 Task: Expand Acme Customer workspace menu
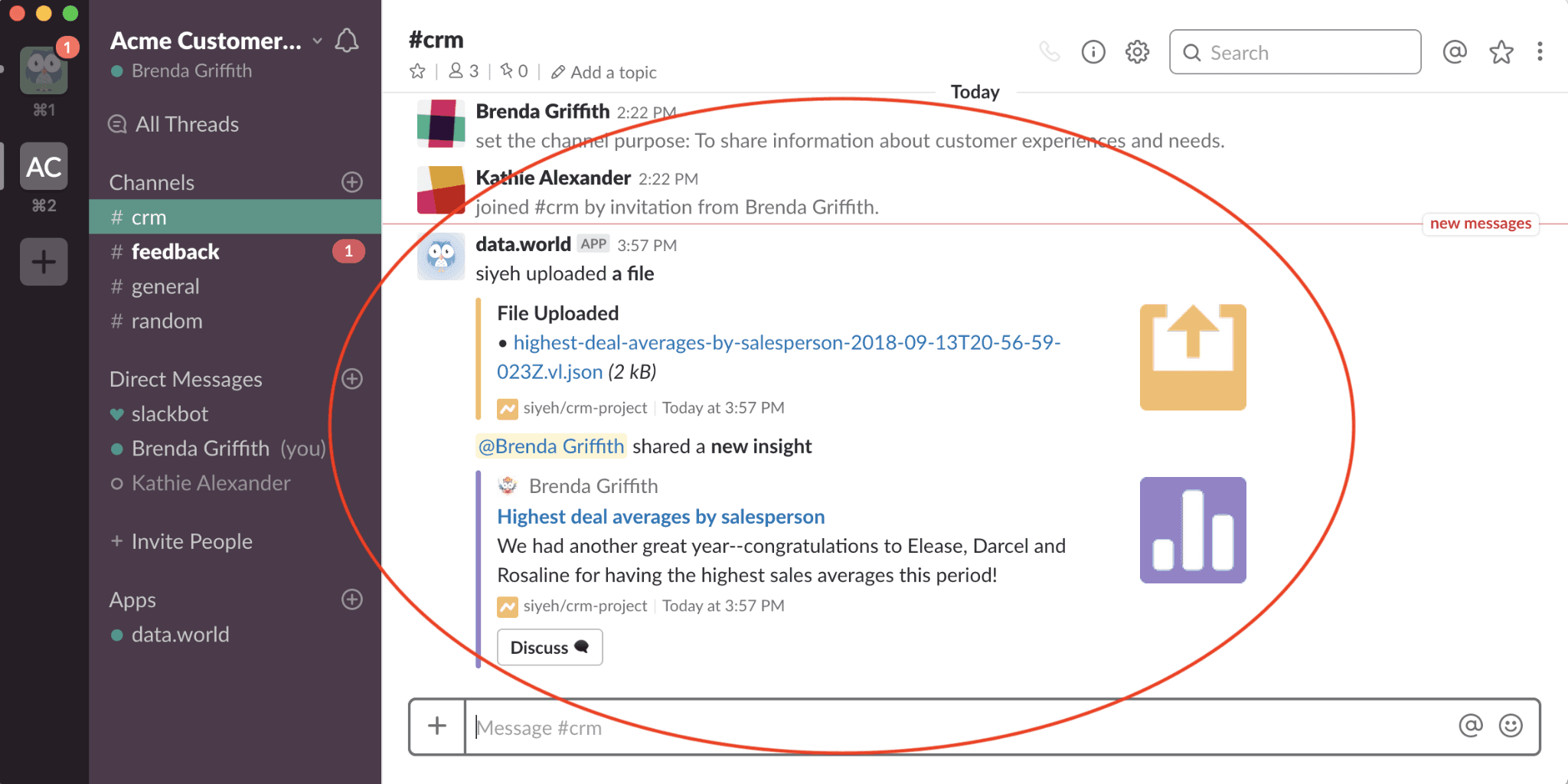217,41
